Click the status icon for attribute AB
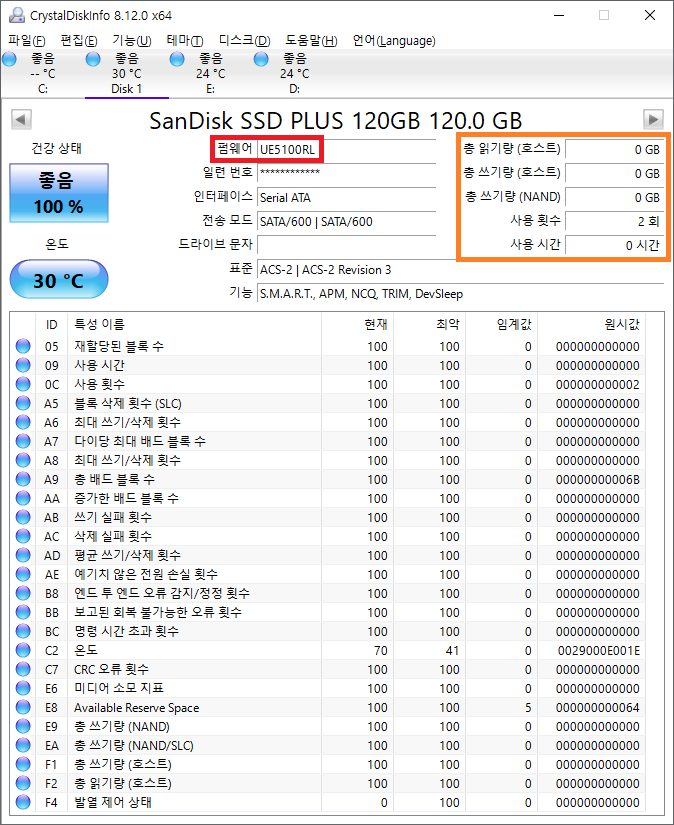Image resolution: width=674 pixels, height=825 pixels. tap(23, 517)
